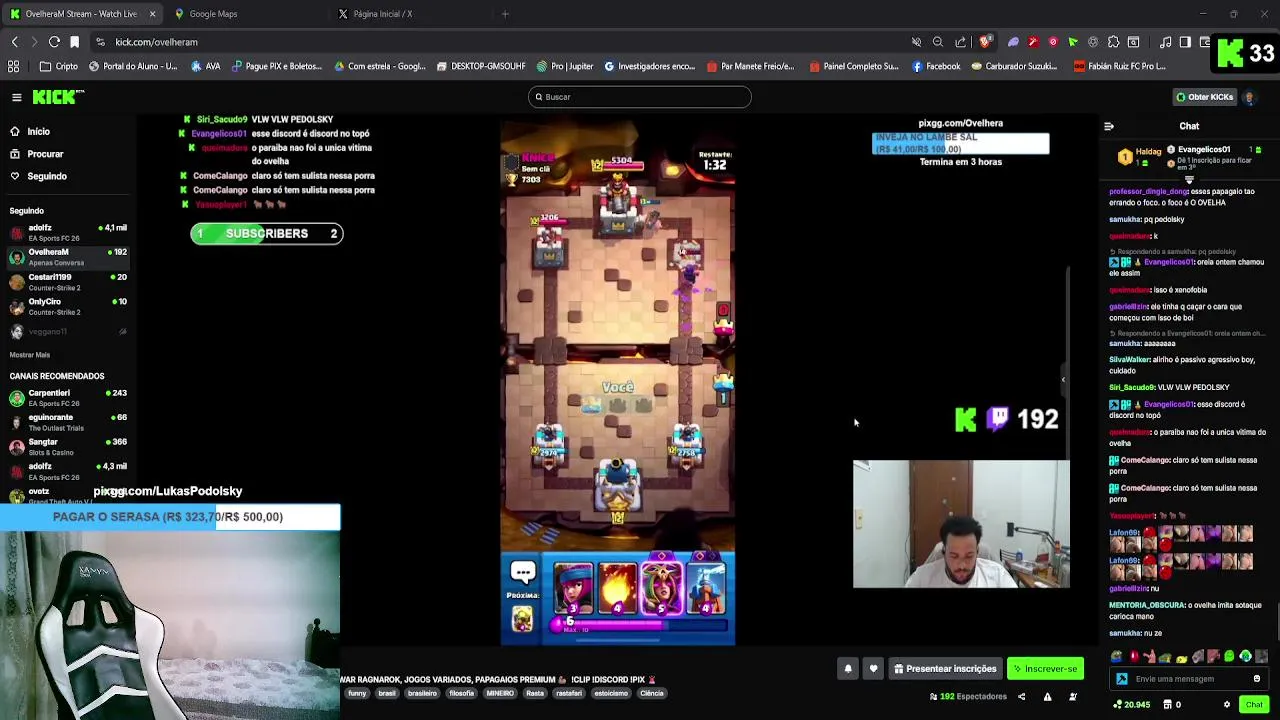The image size is (1280, 720).
Task: Type area: click Envie uma mensagem field
Action: pyautogui.click(x=1189, y=679)
